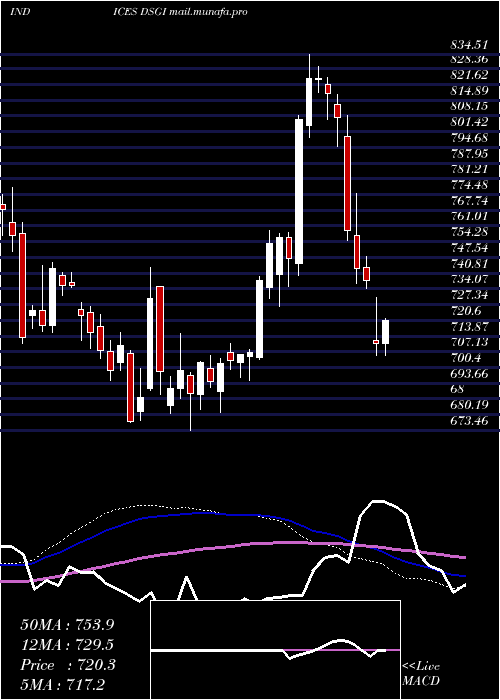The width and height of the screenshot is (500, 700).
Task: Click the 5MA : 717.2 readout
Action: click(x=62, y=685)
